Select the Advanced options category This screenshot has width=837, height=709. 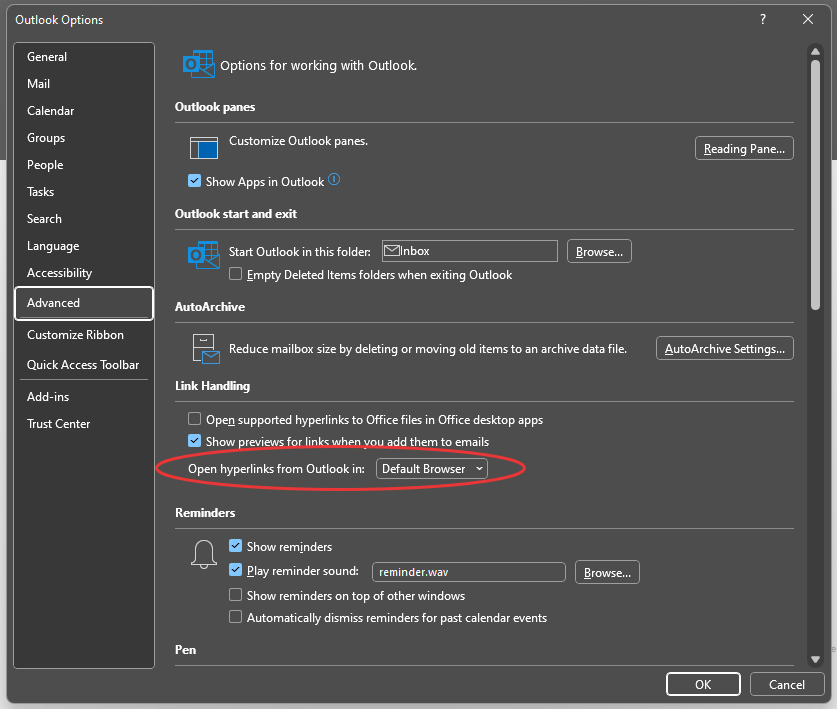coord(84,303)
